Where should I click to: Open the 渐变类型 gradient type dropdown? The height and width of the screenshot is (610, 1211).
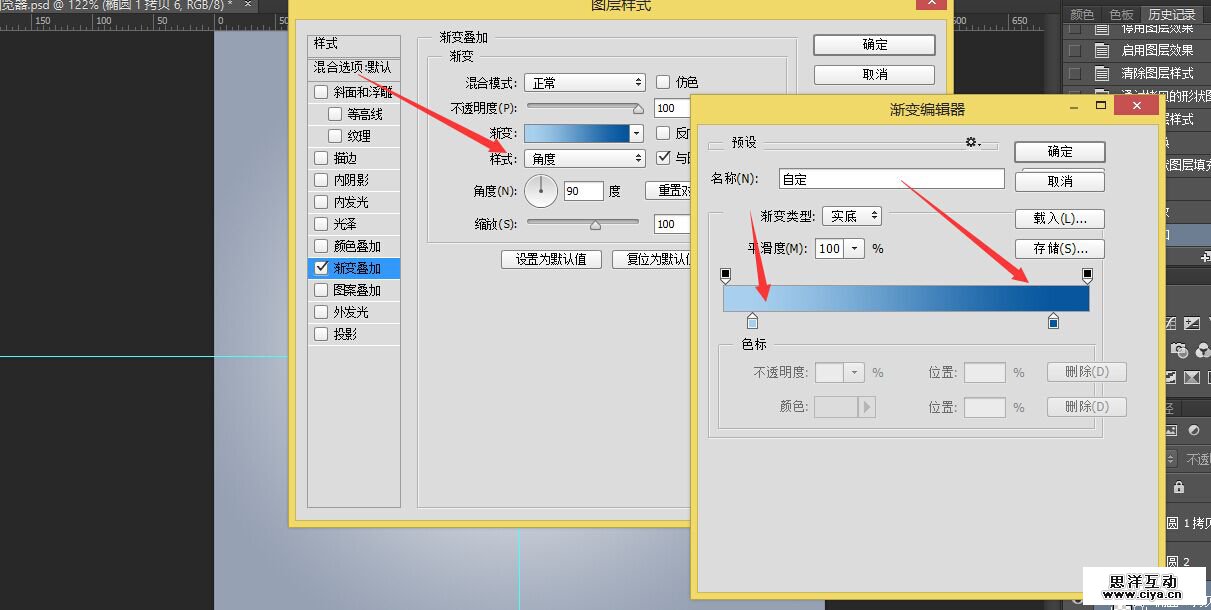tap(852, 216)
